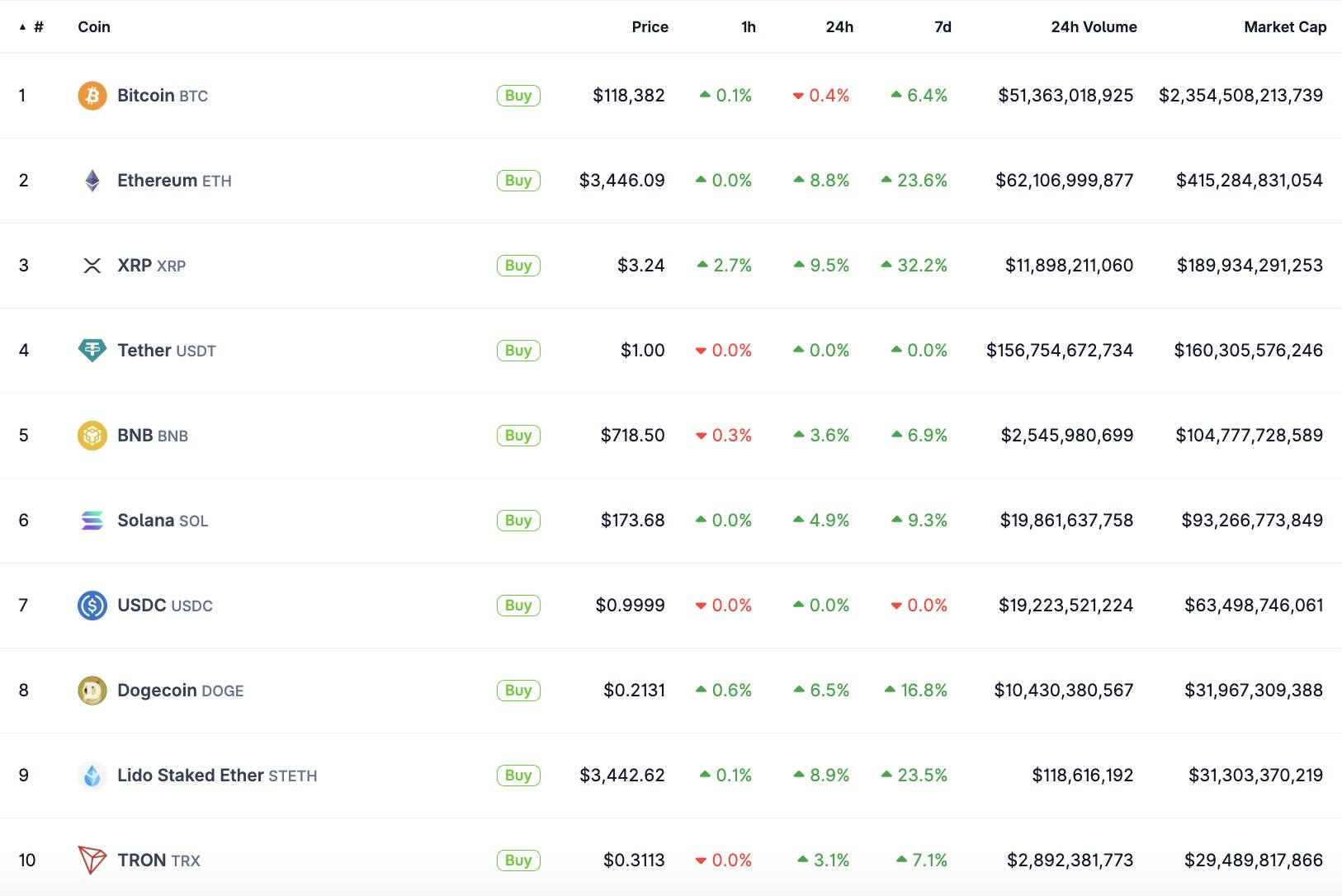Click BNB price $718.50
The height and width of the screenshot is (896, 1342).
point(633,436)
